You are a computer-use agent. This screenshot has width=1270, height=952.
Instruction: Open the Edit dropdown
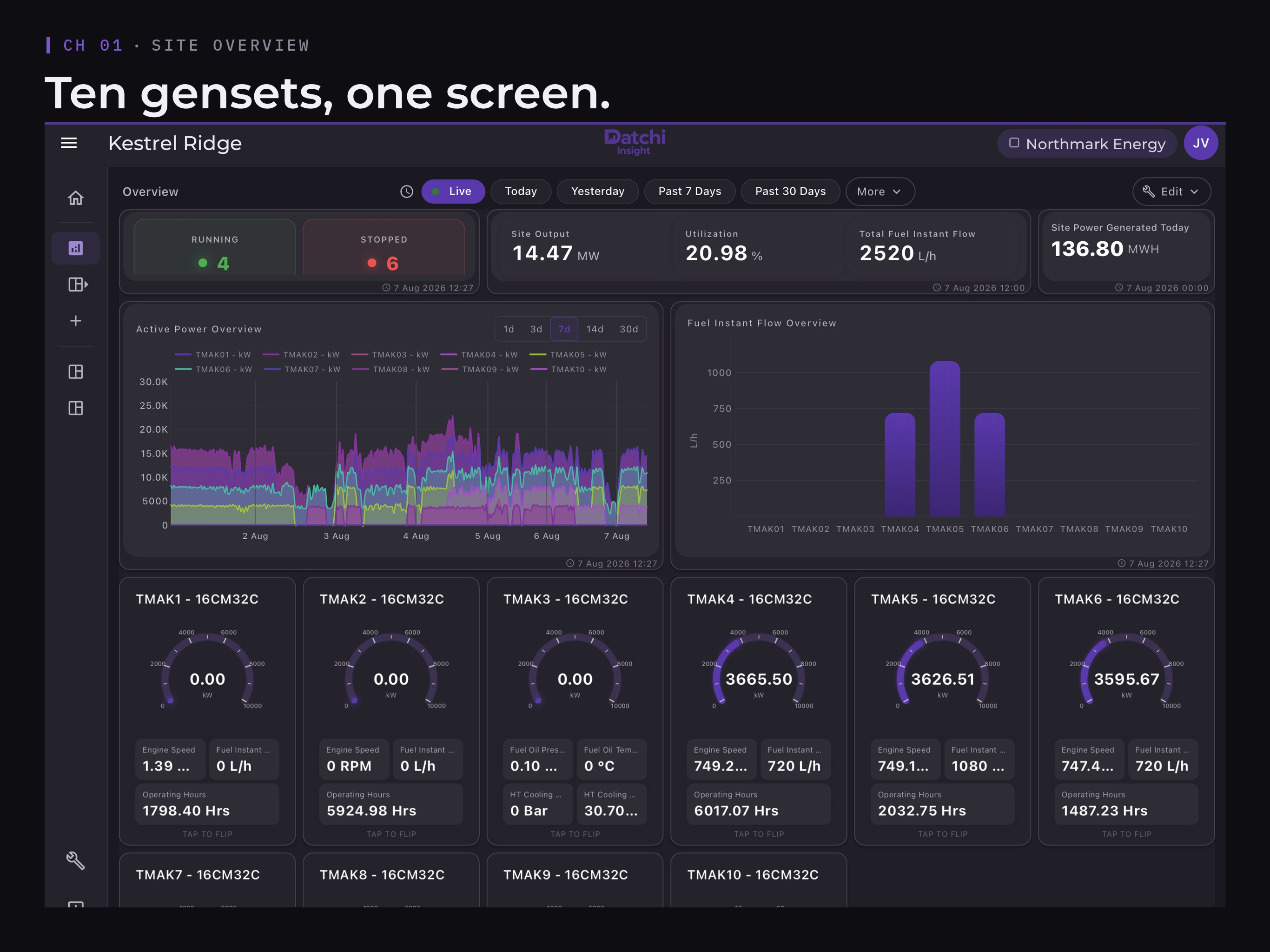click(x=1171, y=191)
